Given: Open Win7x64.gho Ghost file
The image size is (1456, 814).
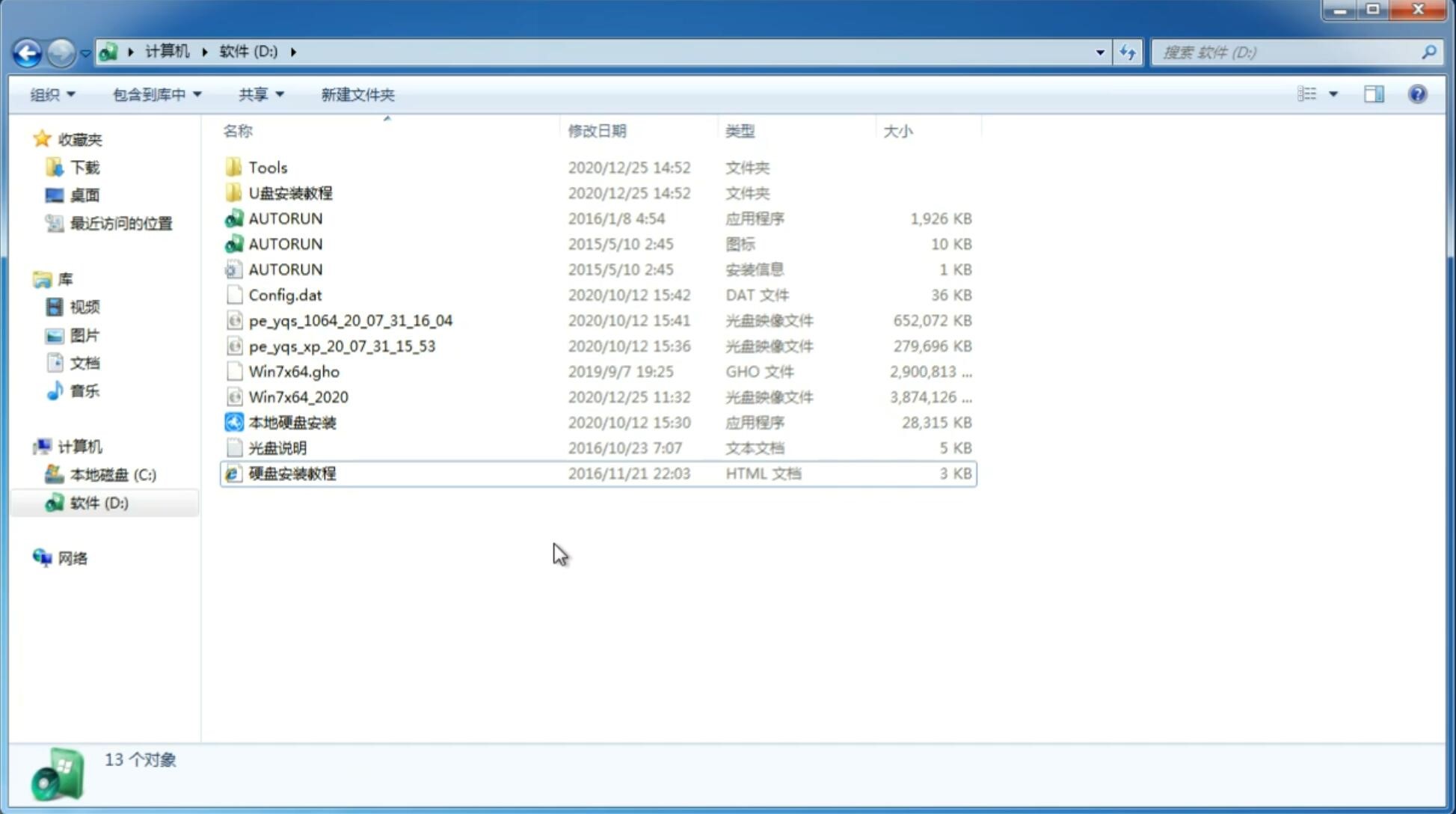Looking at the screenshot, I should point(293,371).
